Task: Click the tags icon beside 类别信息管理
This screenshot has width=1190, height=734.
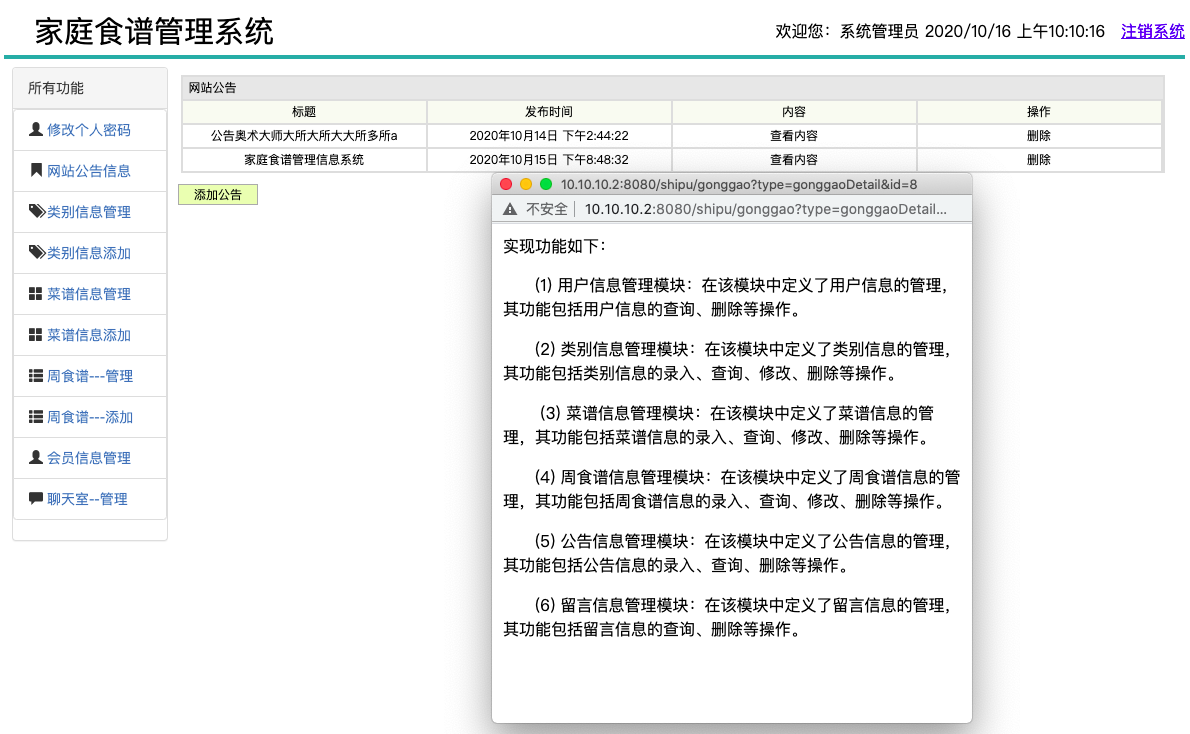Action: (x=36, y=211)
